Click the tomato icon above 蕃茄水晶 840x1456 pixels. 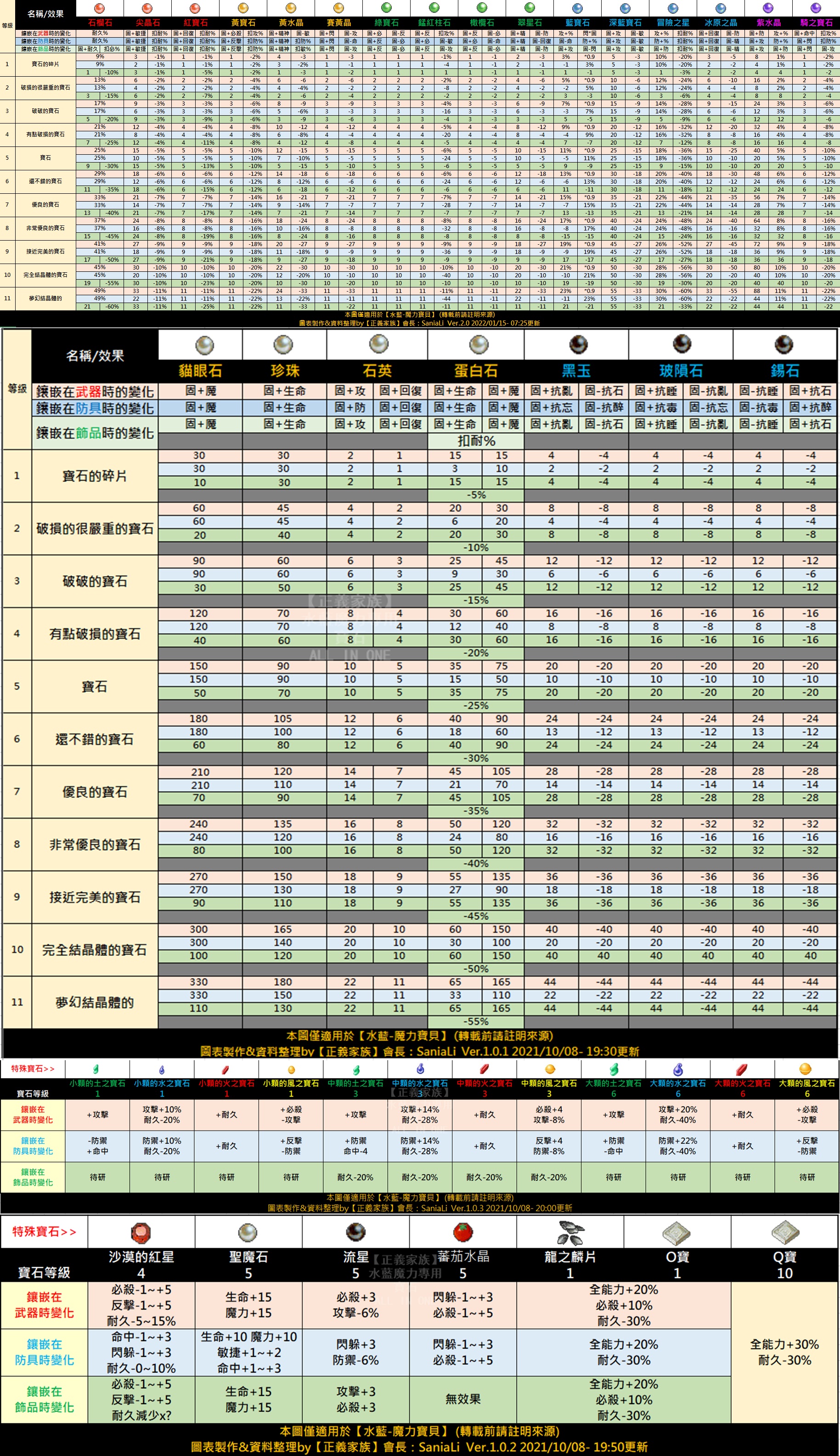(x=462, y=1232)
